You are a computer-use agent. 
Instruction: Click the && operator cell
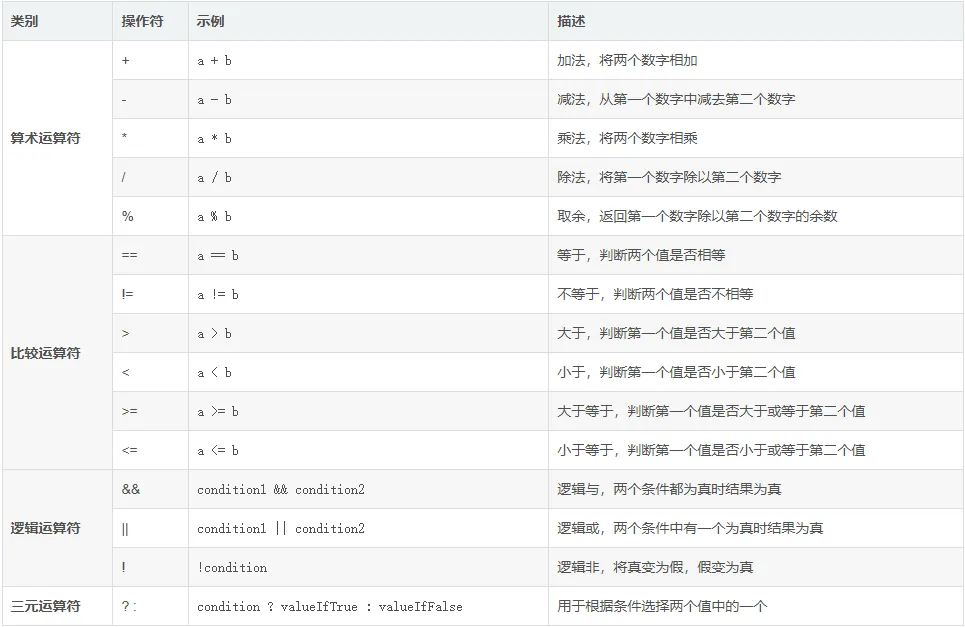click(131, 490)
